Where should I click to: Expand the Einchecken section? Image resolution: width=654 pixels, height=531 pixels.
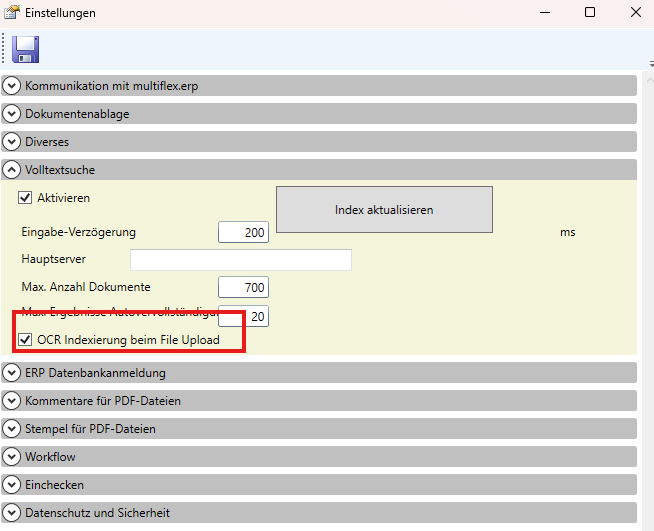(12, 485)
